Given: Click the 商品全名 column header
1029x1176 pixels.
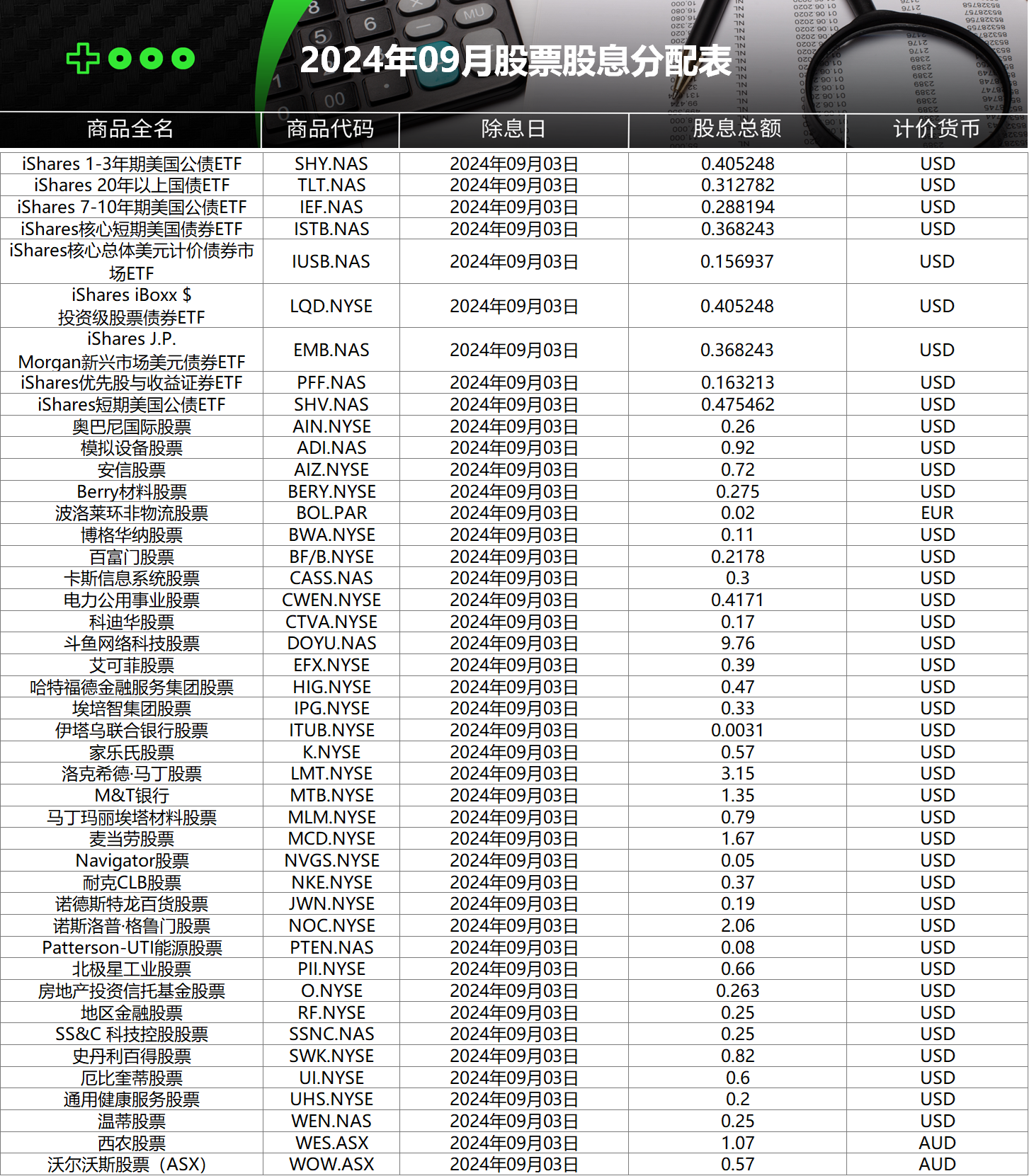Looking at the screenshot, I should tap(130, 129).
